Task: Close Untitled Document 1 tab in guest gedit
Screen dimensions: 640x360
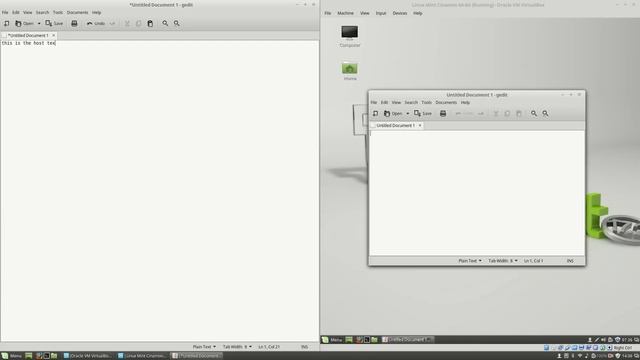Action: pos(420,125)
